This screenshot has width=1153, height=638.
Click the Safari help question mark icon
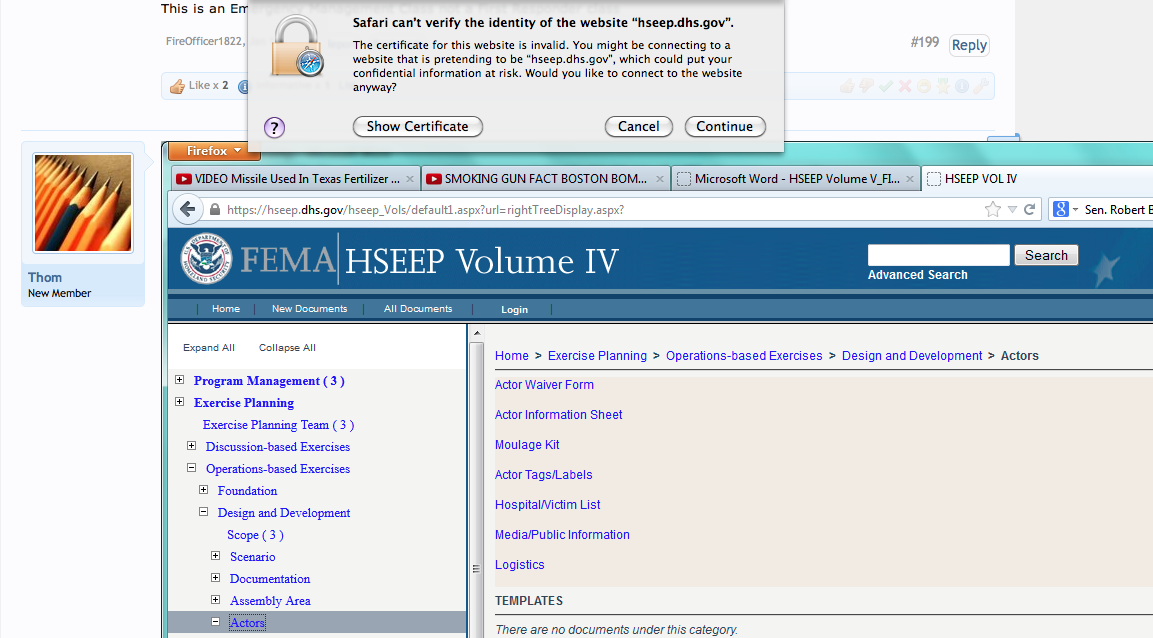tap(275, 127)
